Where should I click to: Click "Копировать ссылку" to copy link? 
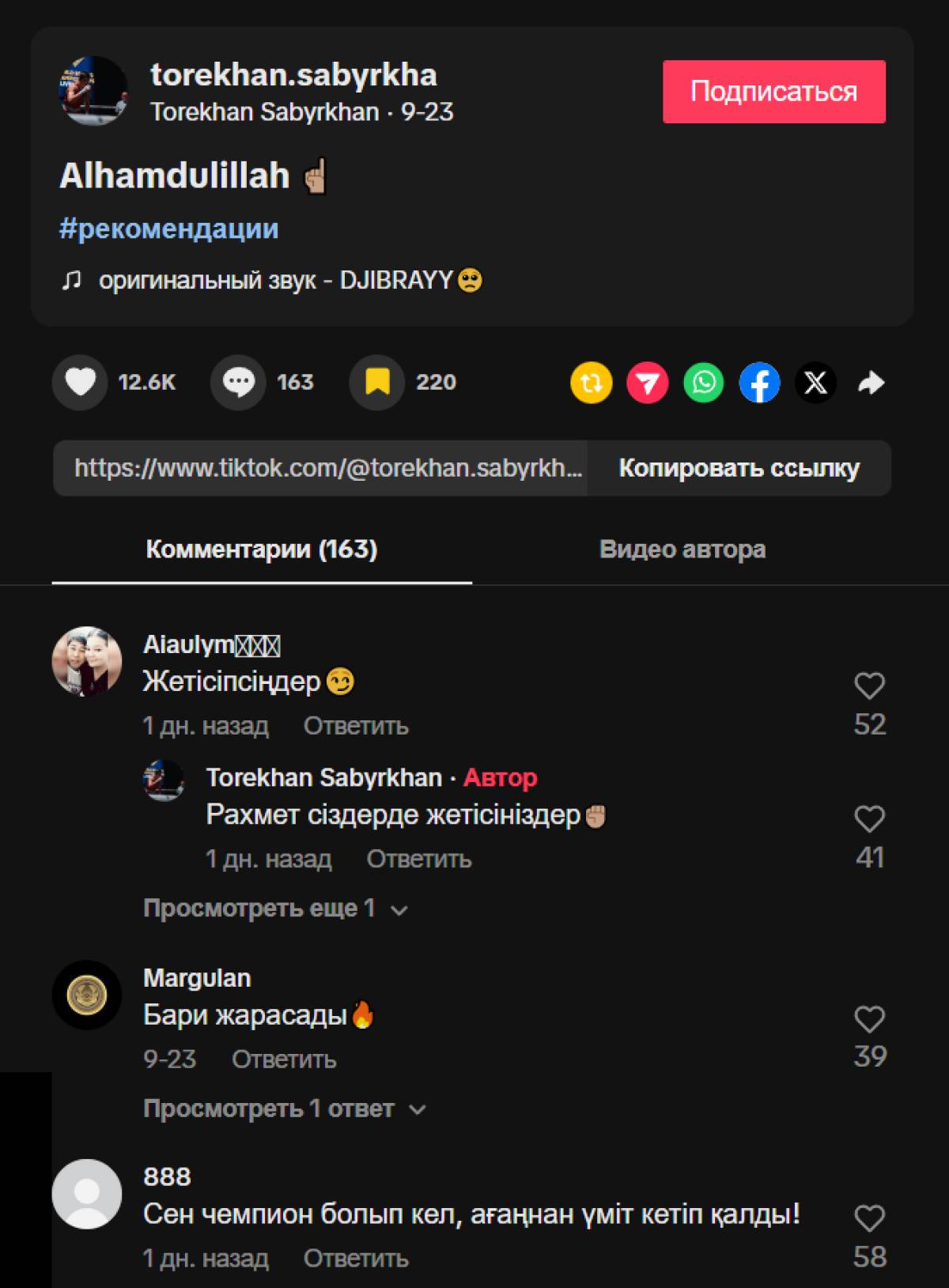tap(739, 468)
